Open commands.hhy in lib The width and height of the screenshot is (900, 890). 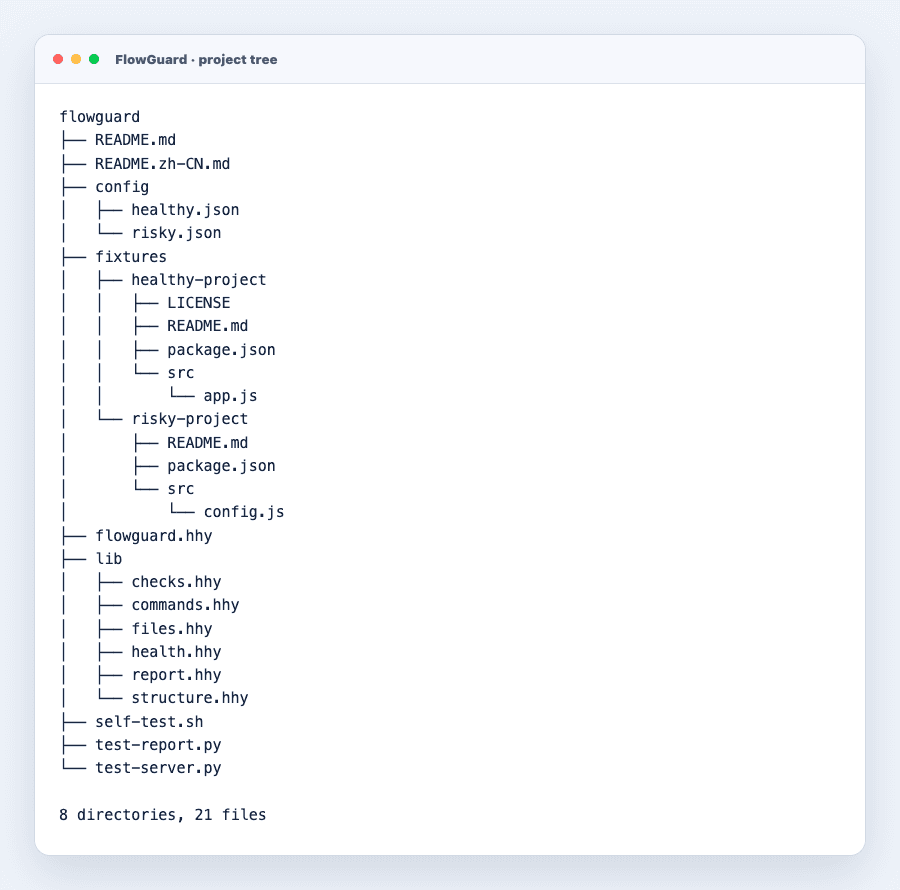pos(185,605)
